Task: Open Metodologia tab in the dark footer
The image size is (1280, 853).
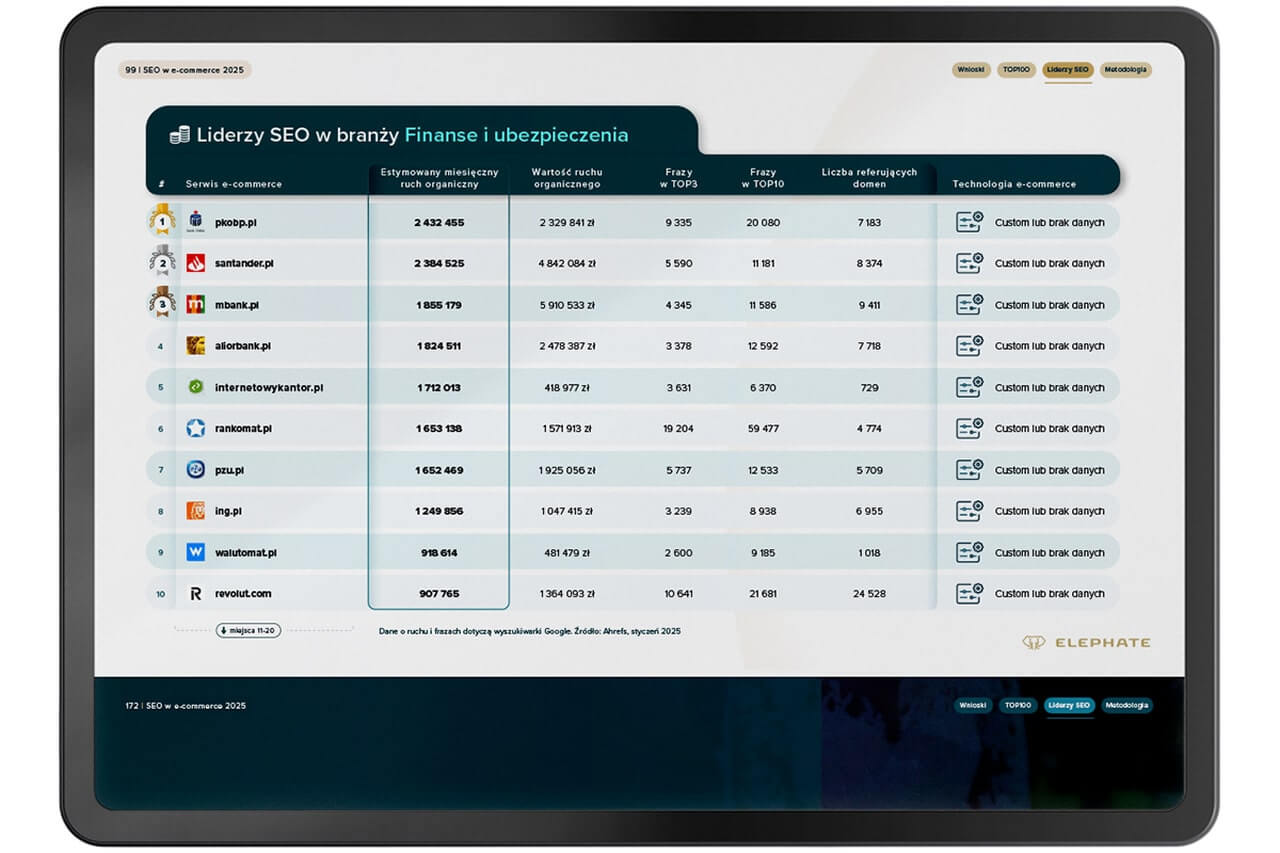Action: click(x=1127, y=705)
